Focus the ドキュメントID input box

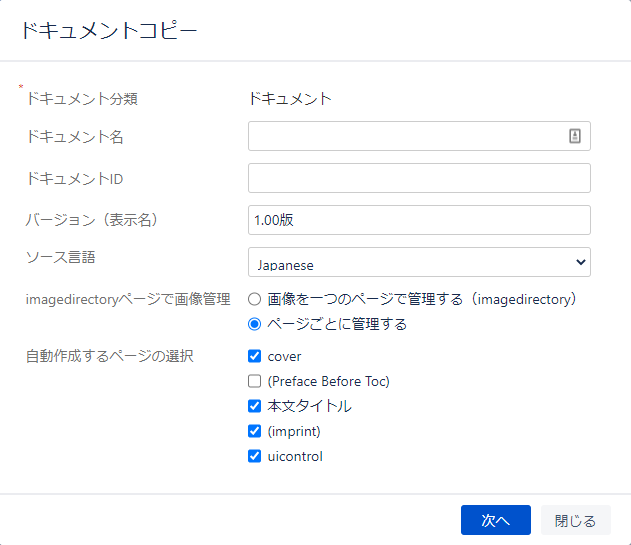pyautogui.click(x=419, y=178)
